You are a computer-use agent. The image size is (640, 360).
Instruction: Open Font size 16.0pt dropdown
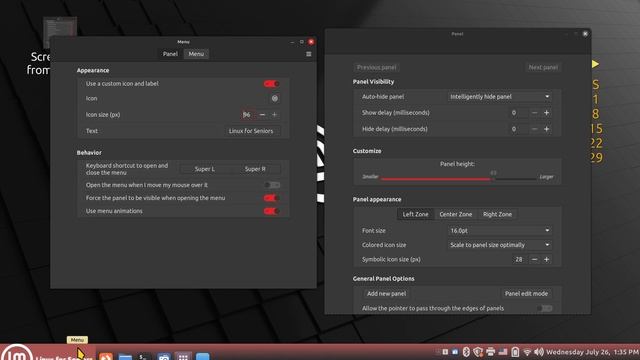[x=500, y=231]
